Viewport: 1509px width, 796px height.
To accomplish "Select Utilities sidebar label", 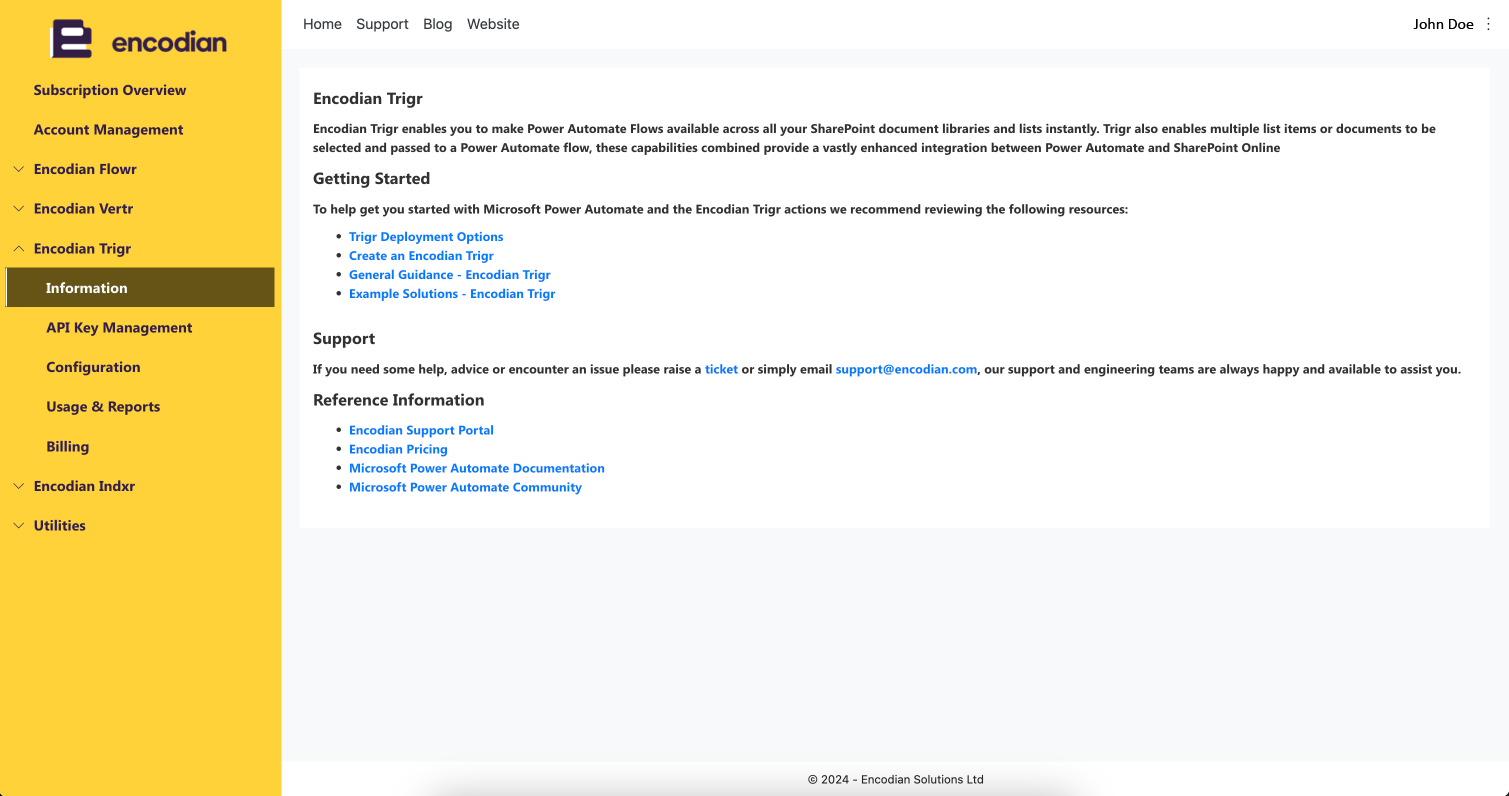I will click(60, 526).
